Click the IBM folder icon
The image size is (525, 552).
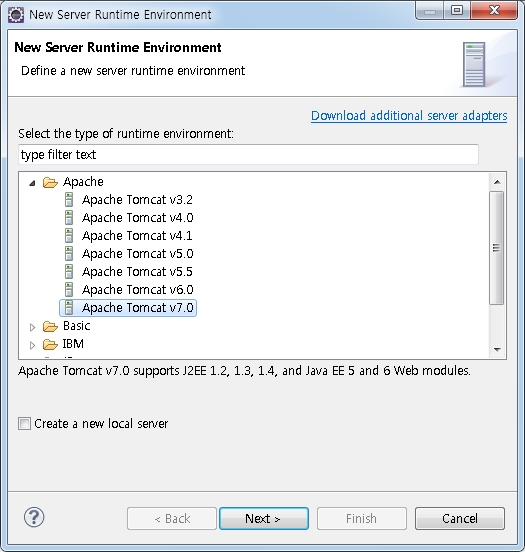50,344
